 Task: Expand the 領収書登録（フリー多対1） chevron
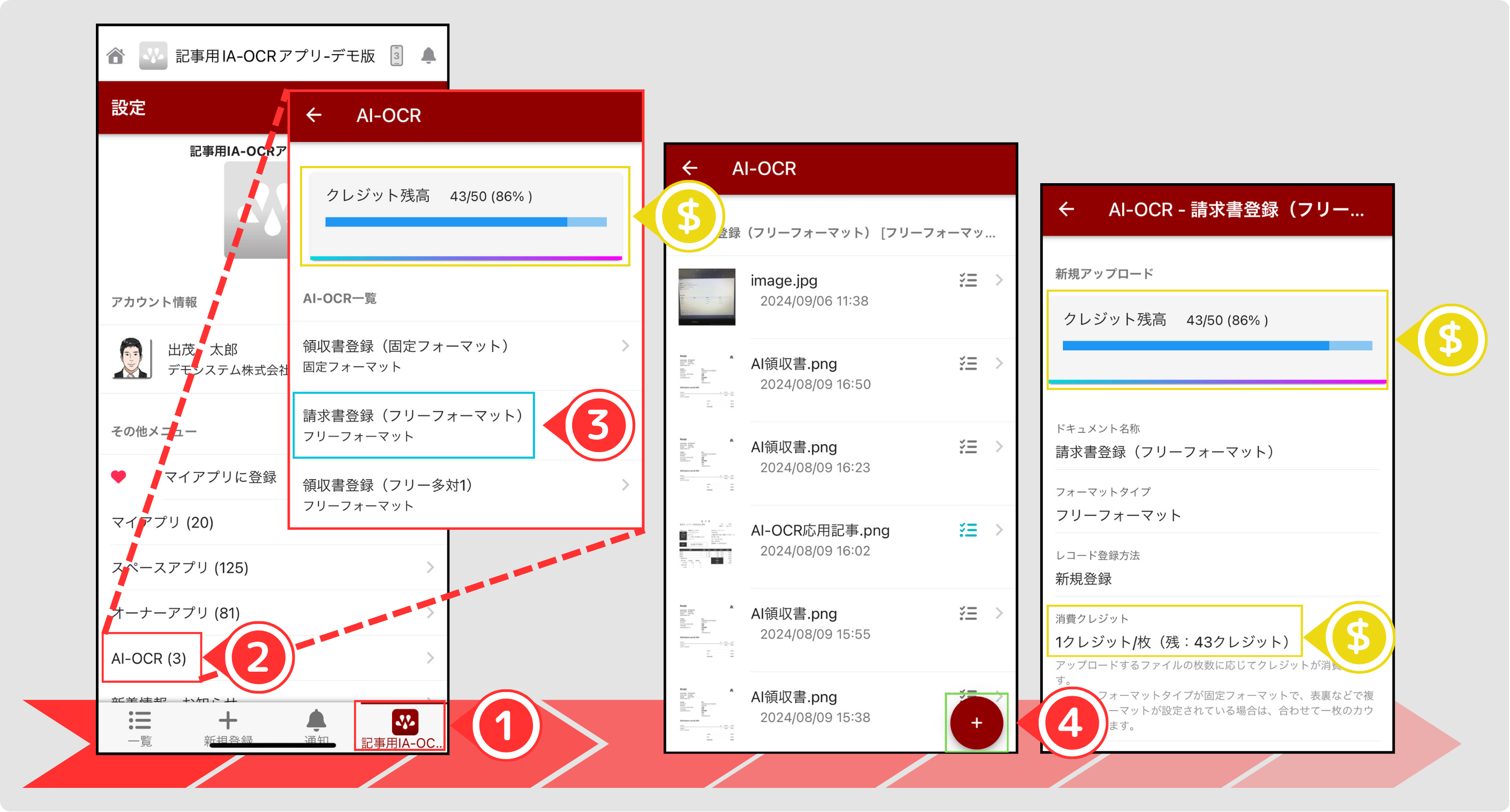pyautogui.click(x=626, y=485)
